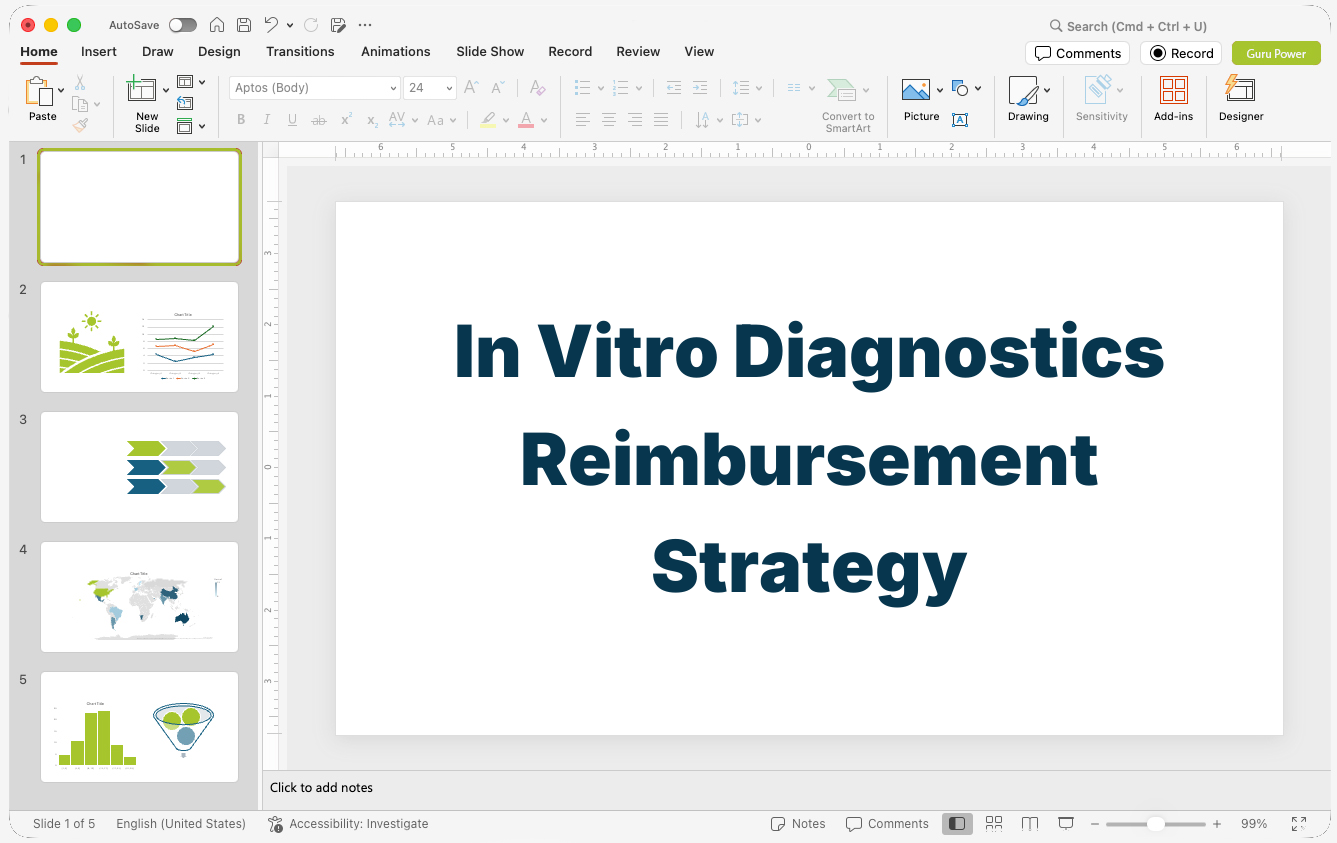
Task: Click the zoom out minus icon
Action: pos(1095,824)
